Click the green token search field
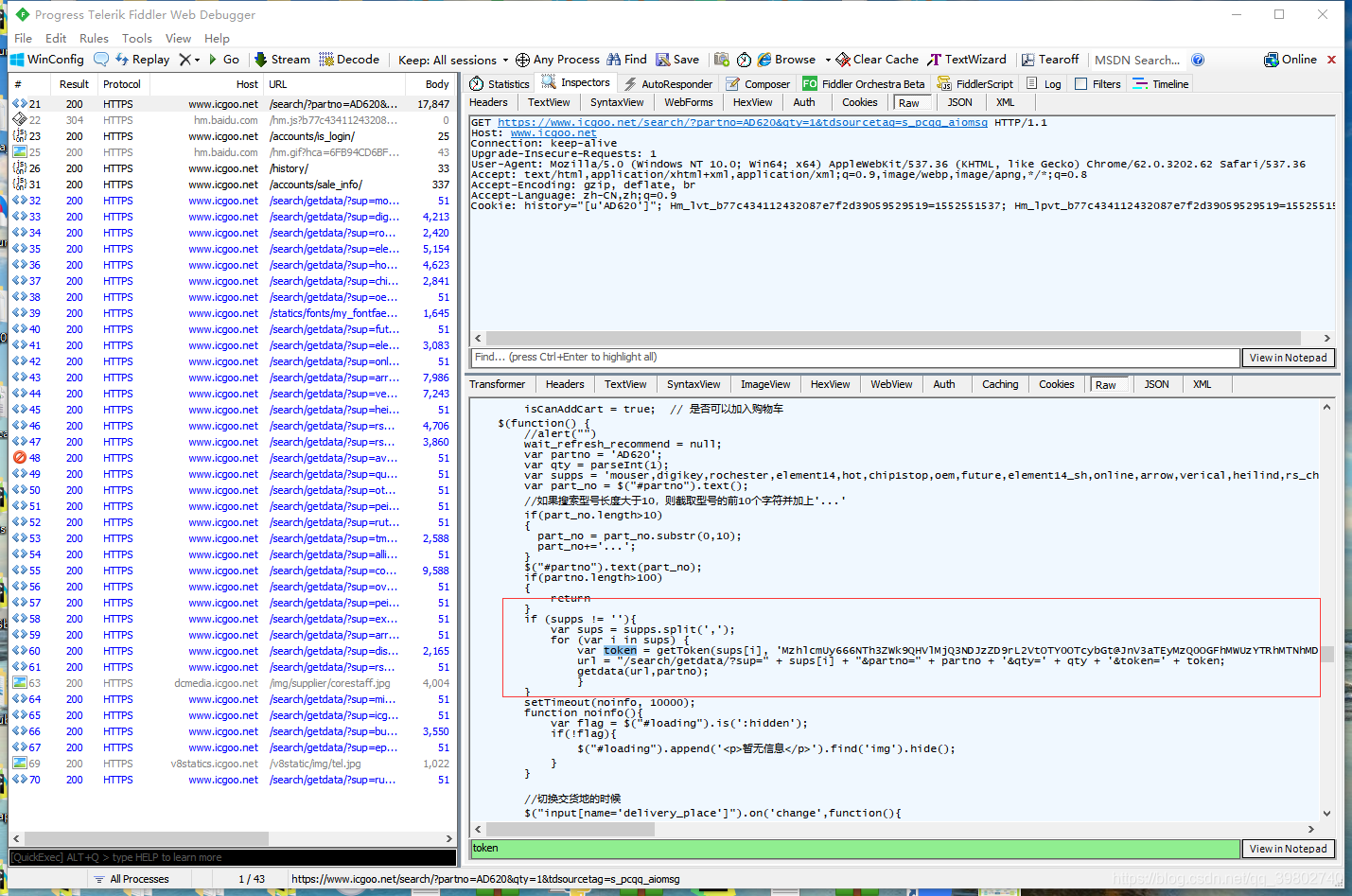 pyautogui.click(x=855, y=849)
